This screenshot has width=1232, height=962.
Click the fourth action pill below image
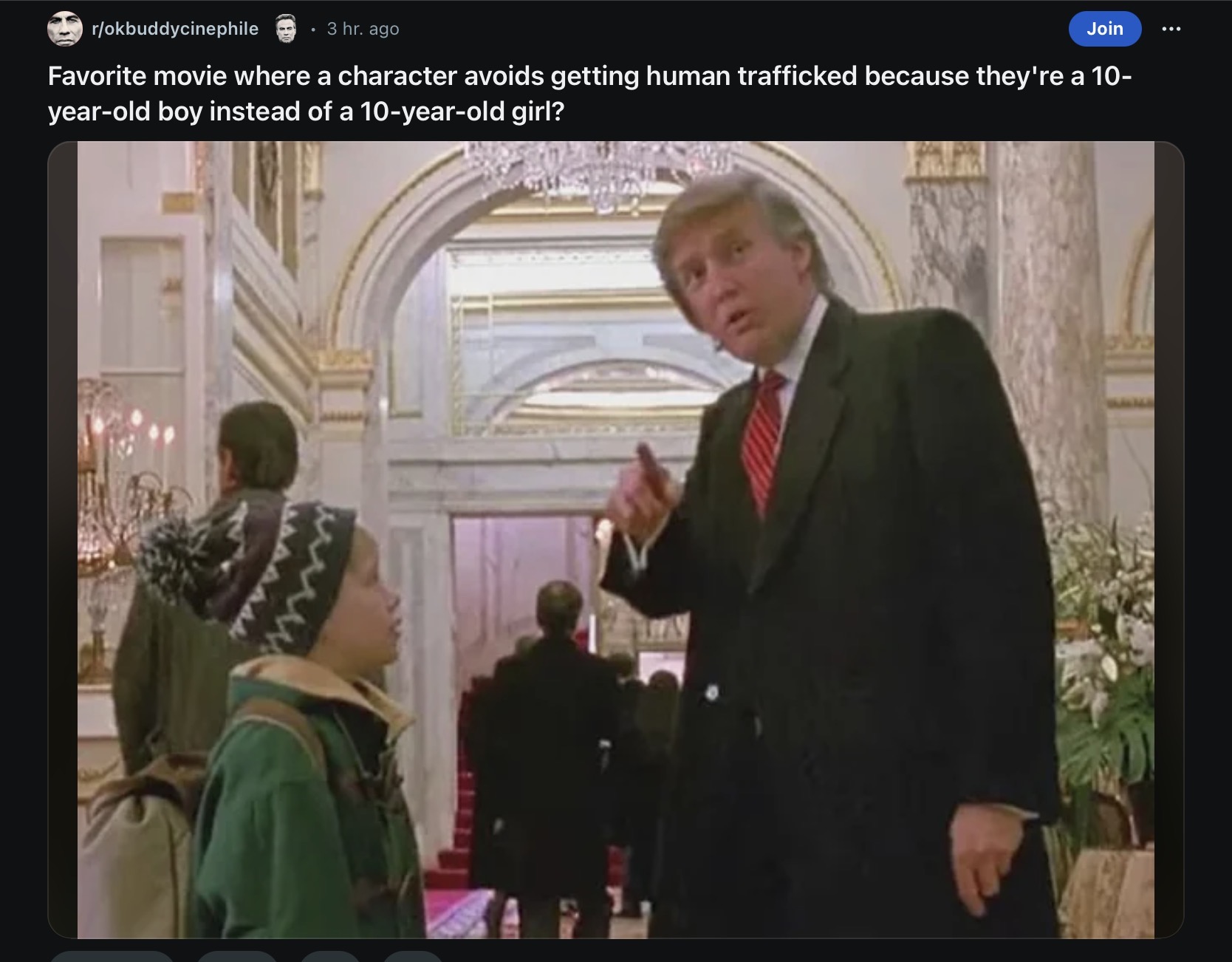tap(413, 957)
